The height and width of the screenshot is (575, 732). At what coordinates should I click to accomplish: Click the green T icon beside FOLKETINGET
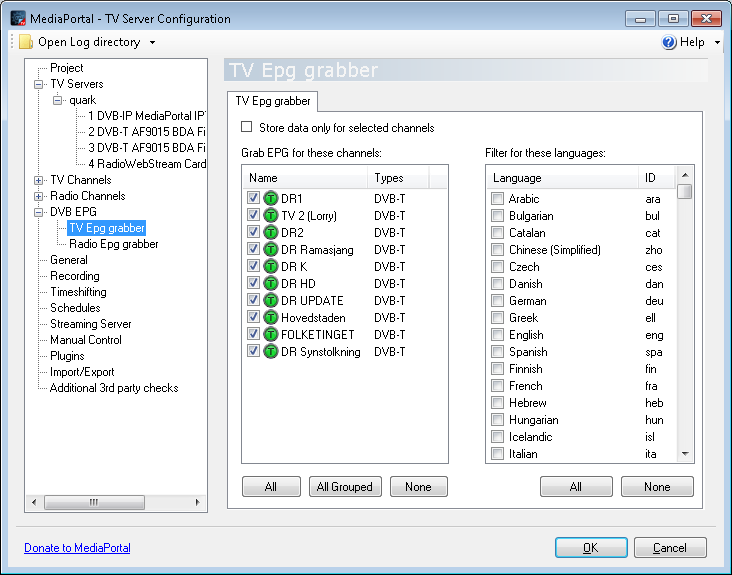point(270,334)
